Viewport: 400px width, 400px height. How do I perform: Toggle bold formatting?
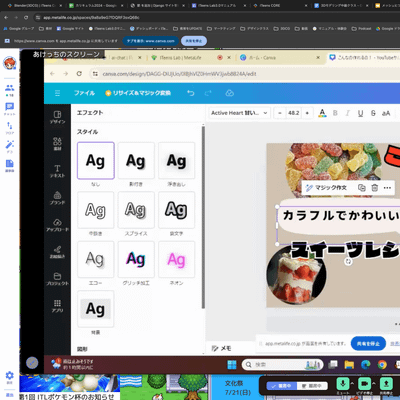335,113
